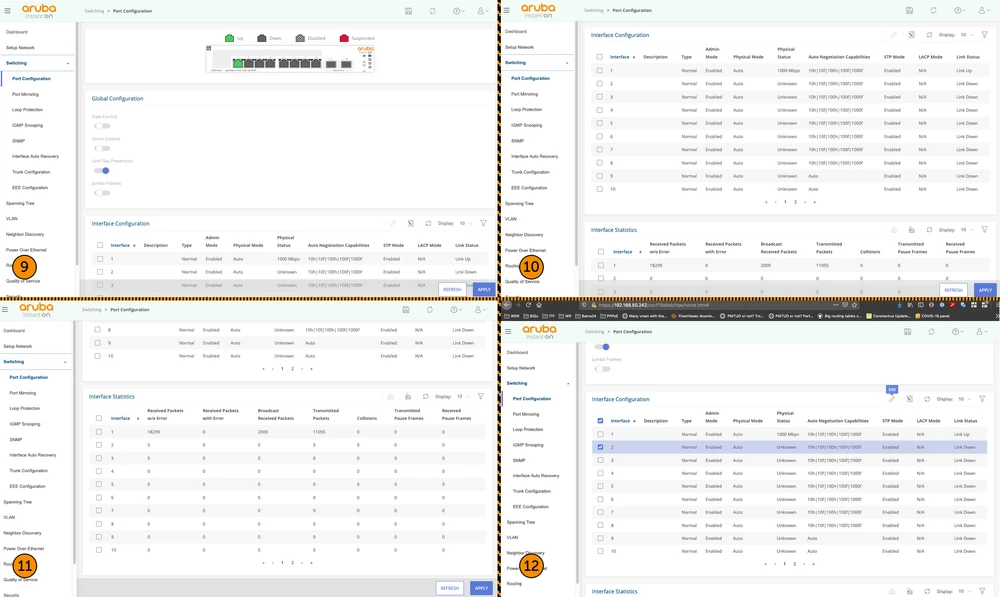Screen dimensions: 1000x597
Task: Click the save configuration icon in panel 10
Action: [x=908, y=11]
